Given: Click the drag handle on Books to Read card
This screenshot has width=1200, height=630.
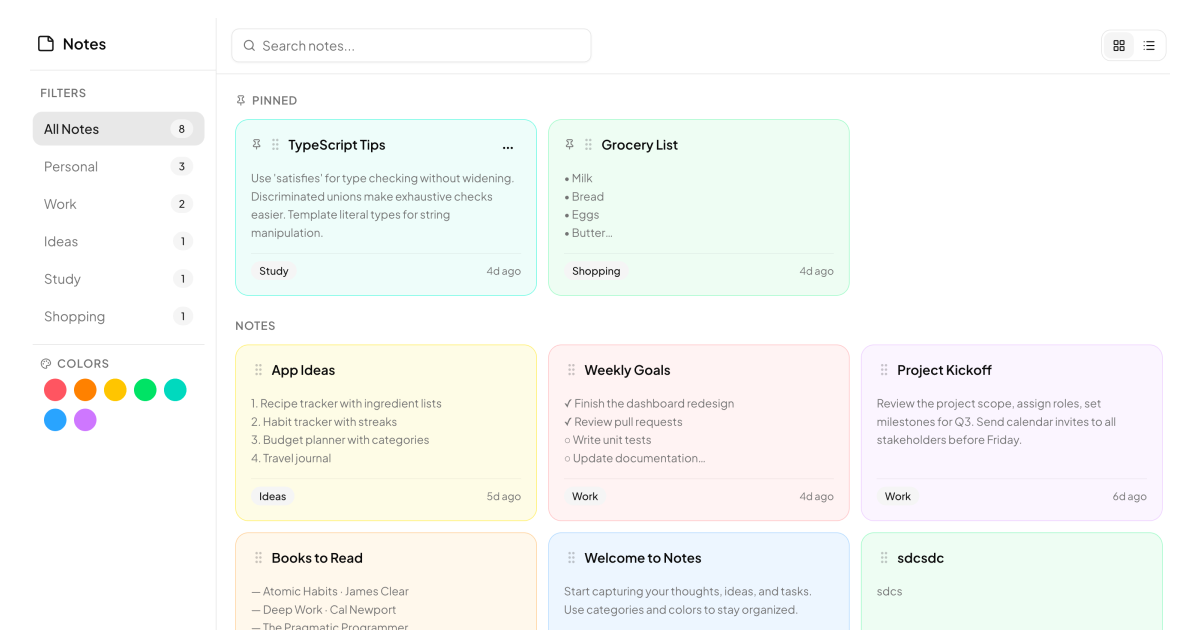Looking at the screenshot, I should point(257,558).
